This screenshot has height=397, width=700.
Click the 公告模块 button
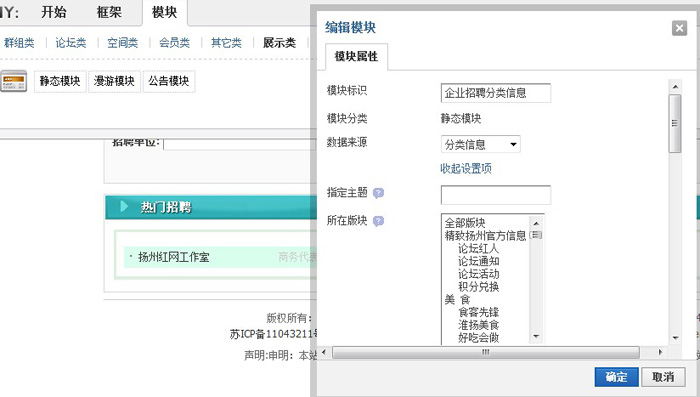(x=169, y=81)
